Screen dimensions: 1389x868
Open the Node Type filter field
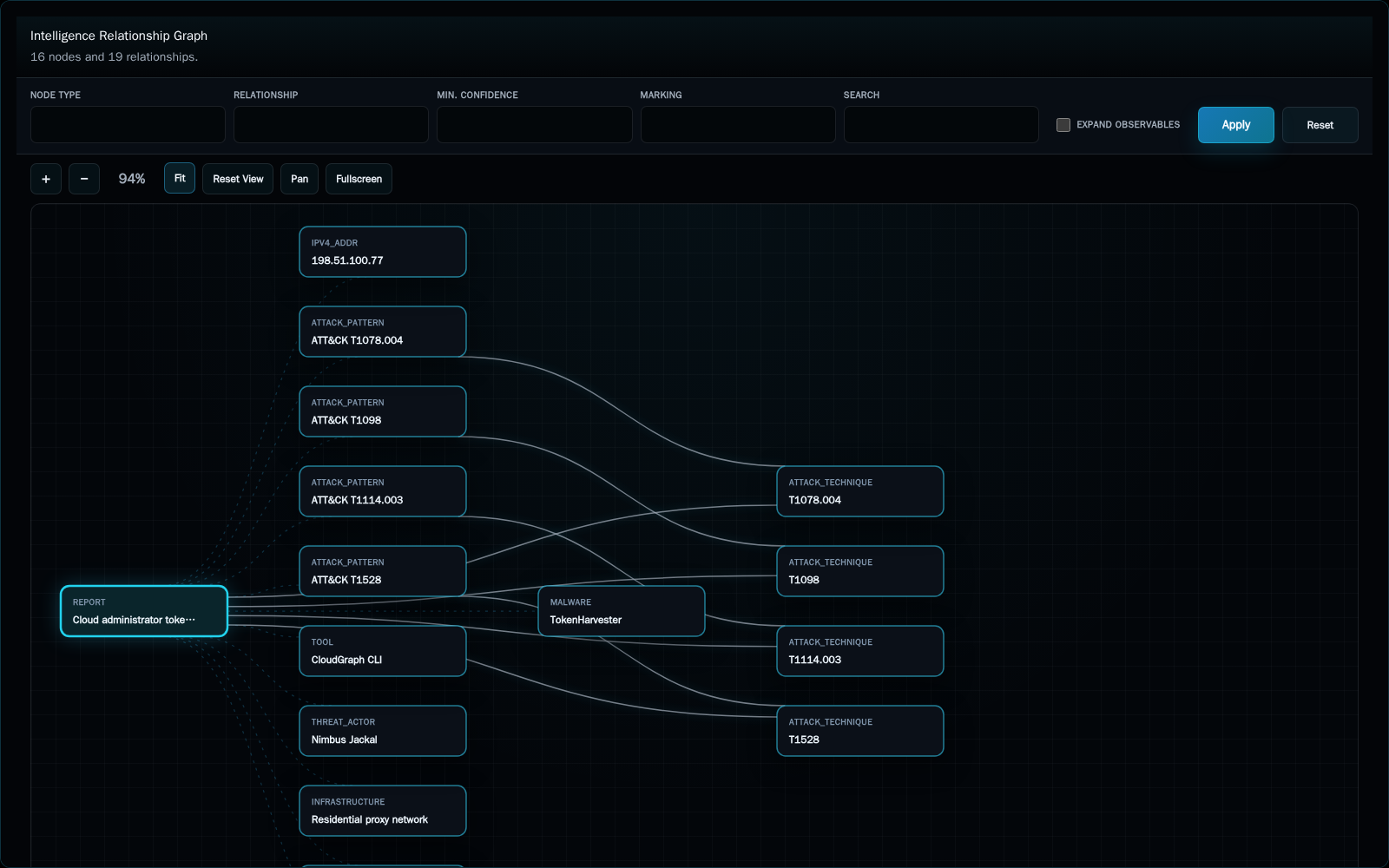click(x=128, y=125)
